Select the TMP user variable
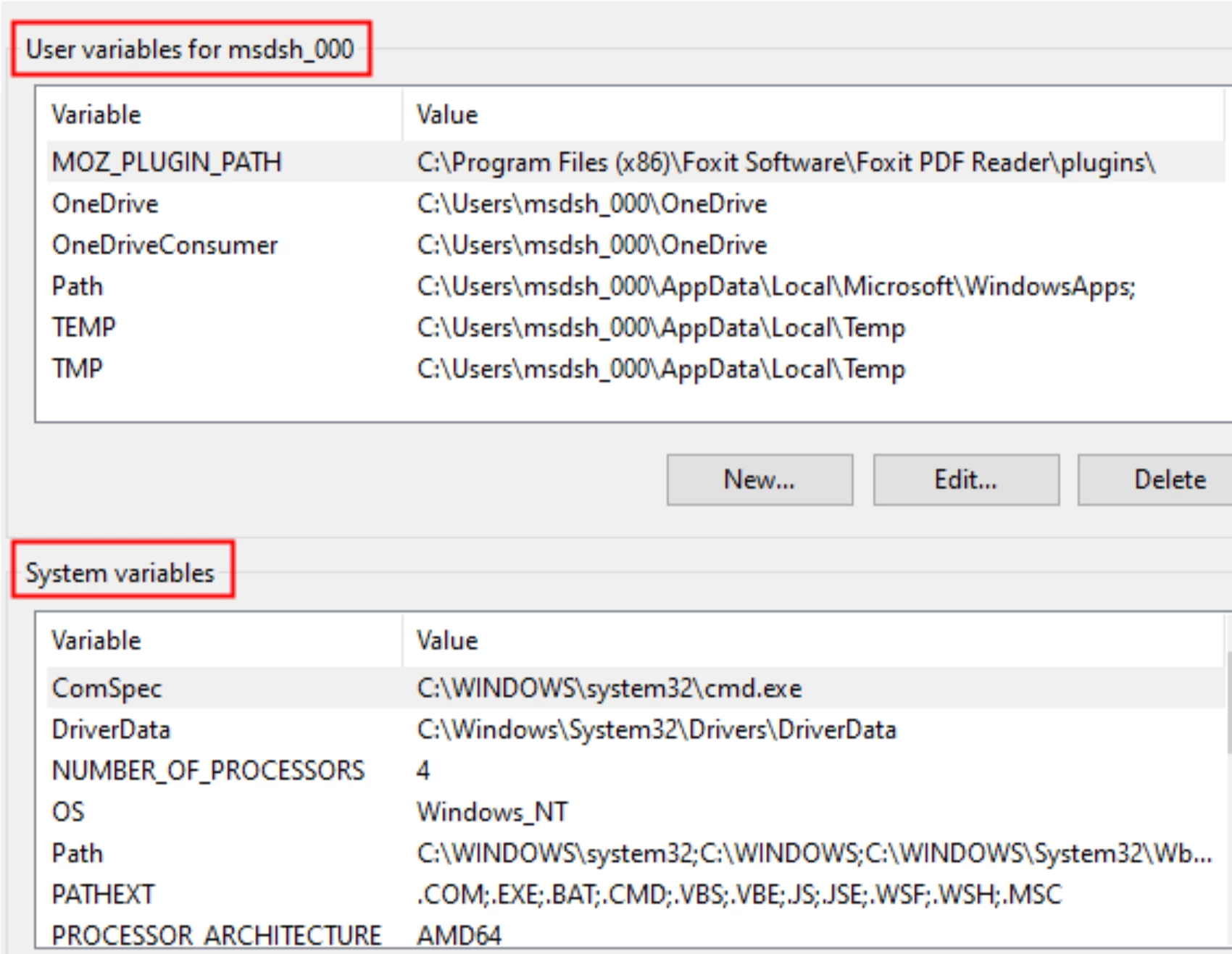The image size is (1232, 954). point(77,368)
